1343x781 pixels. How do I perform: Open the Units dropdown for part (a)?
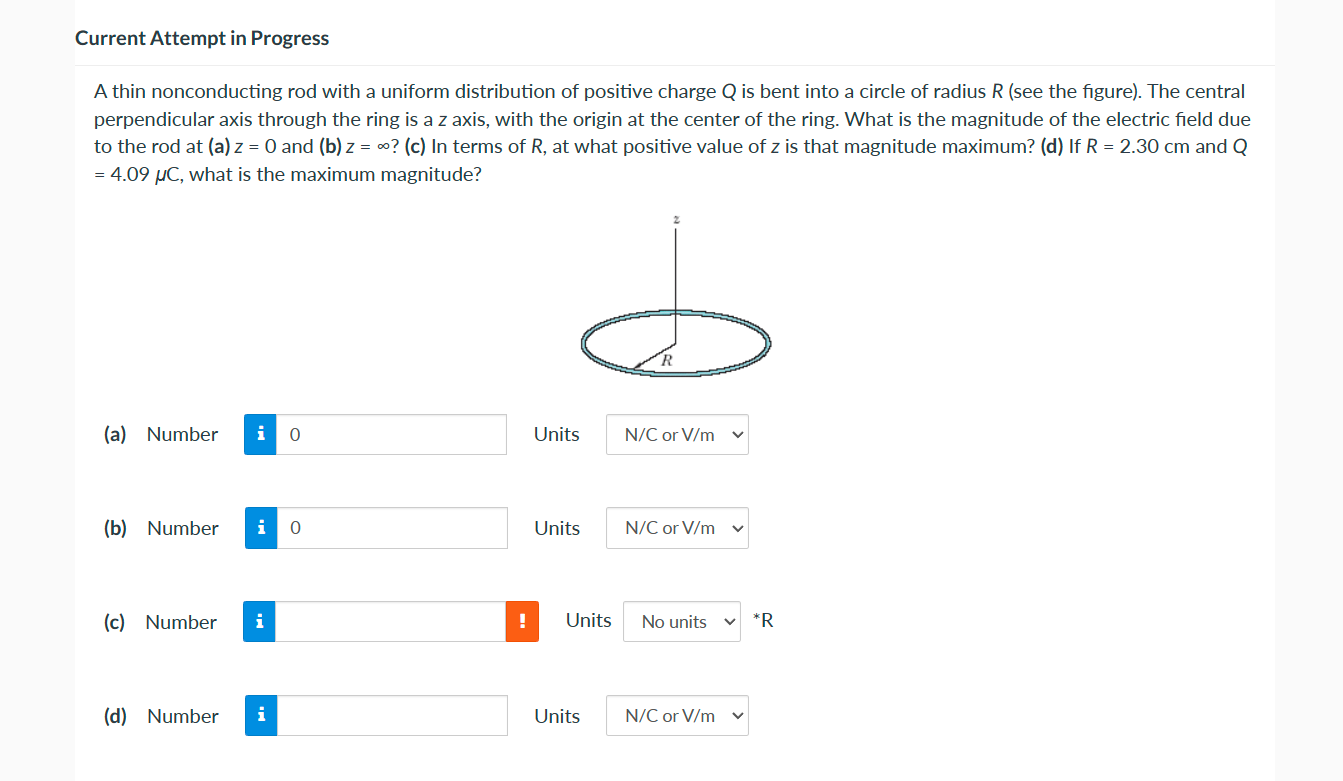(677, 434)
